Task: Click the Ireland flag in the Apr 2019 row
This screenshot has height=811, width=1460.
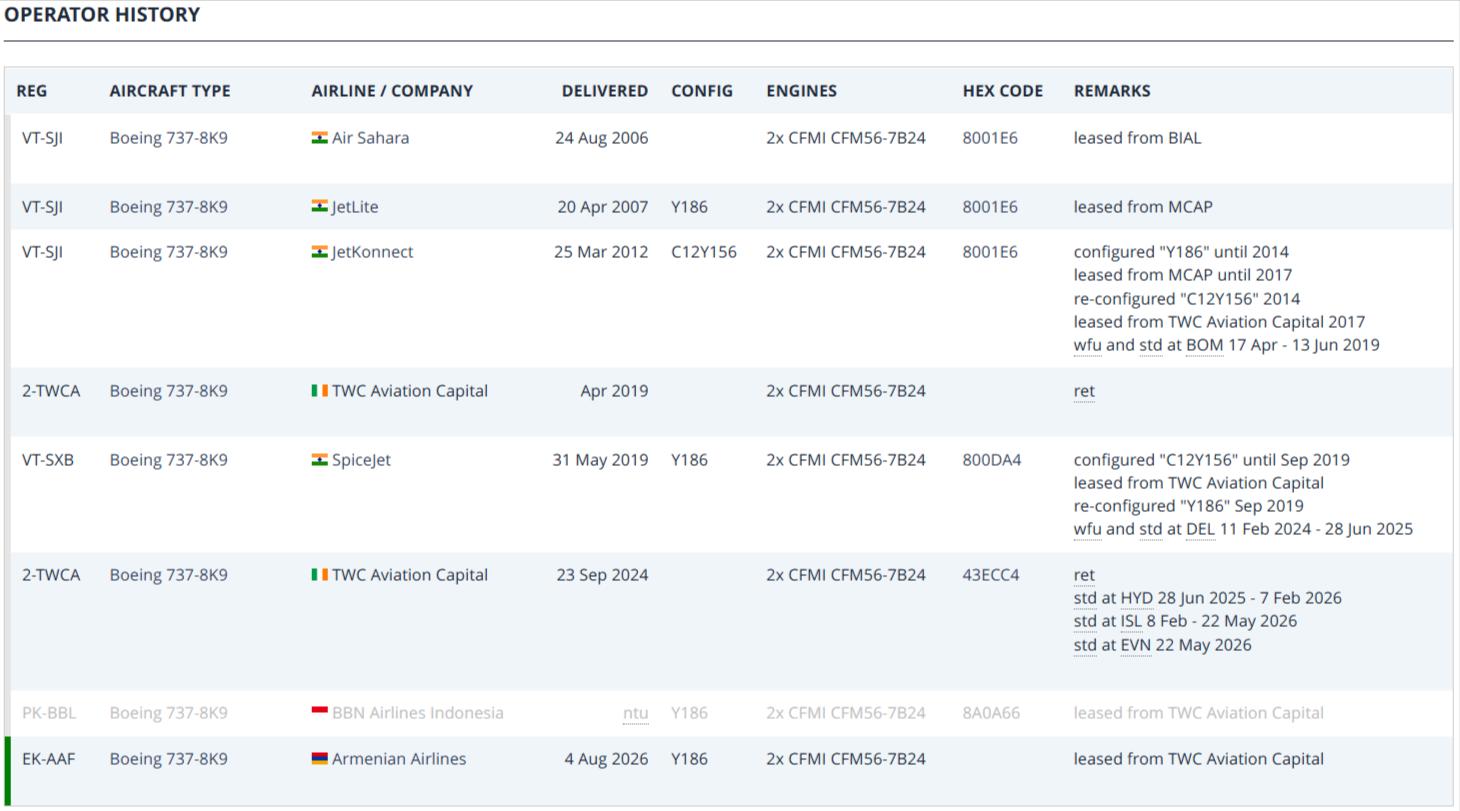Action: click(x=320, y=391)
